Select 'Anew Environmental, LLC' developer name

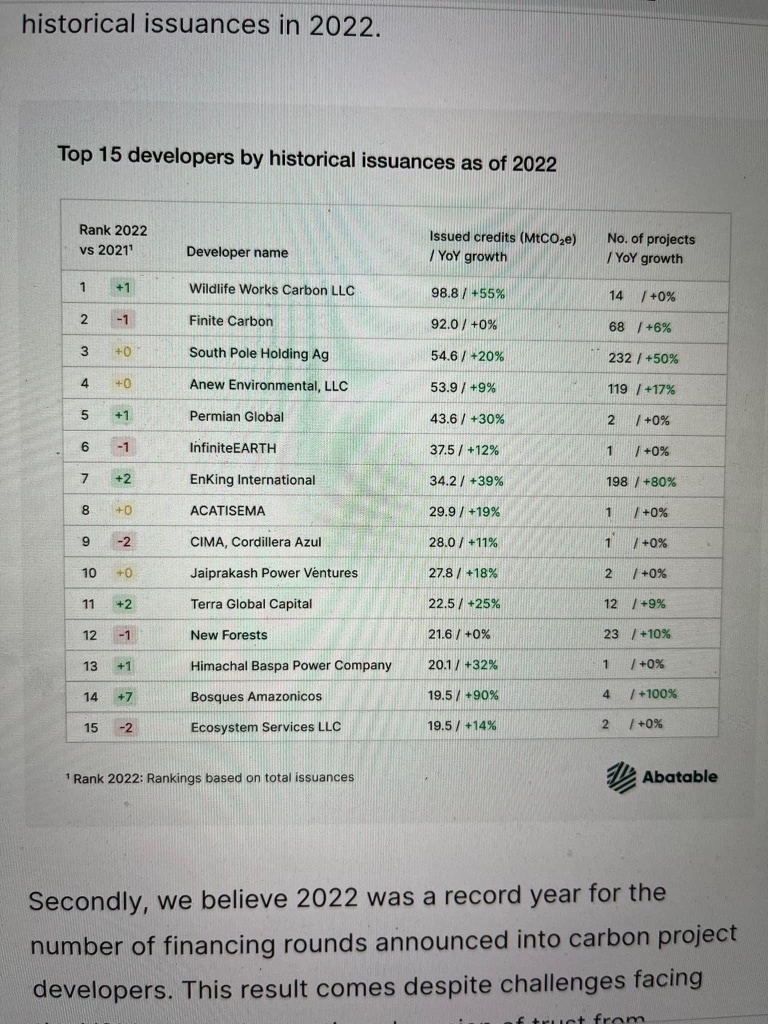tap(268, 385)
